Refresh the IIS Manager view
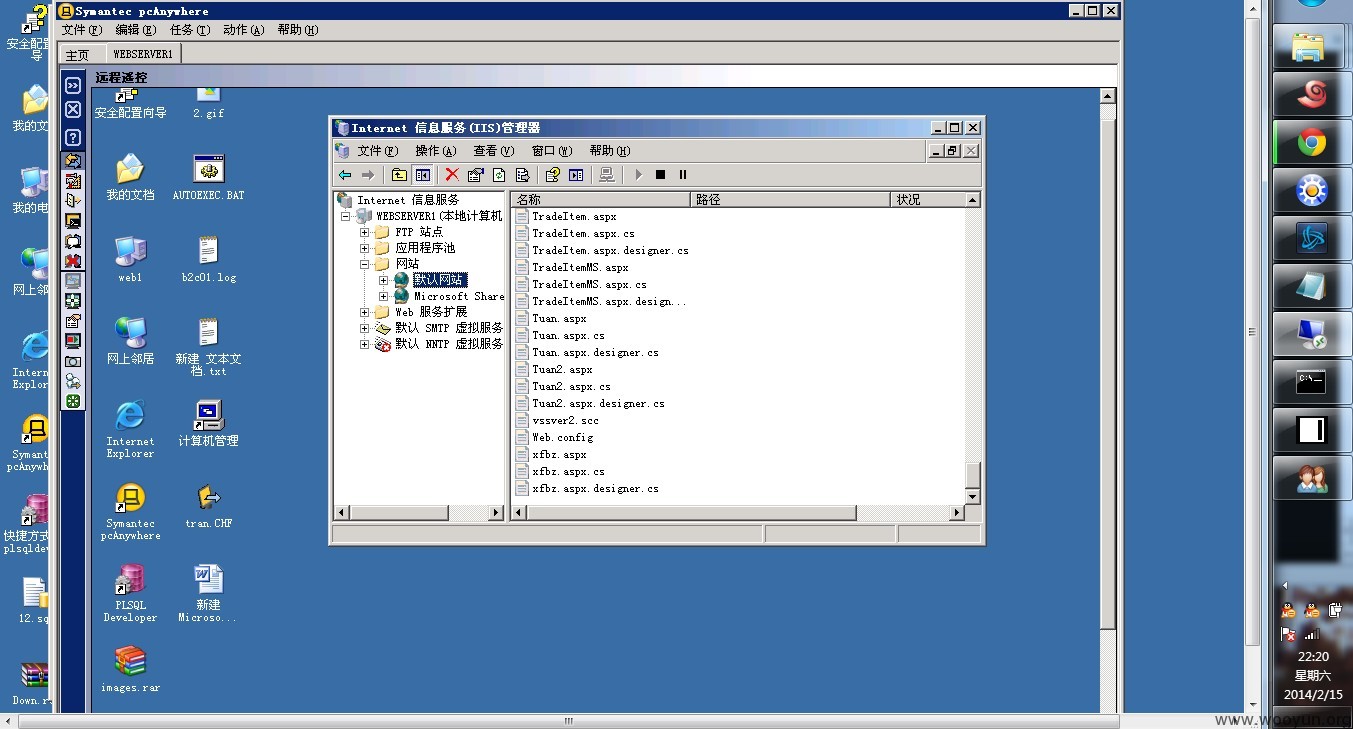This screenshot has width=1353, height=729. [498, 175]
